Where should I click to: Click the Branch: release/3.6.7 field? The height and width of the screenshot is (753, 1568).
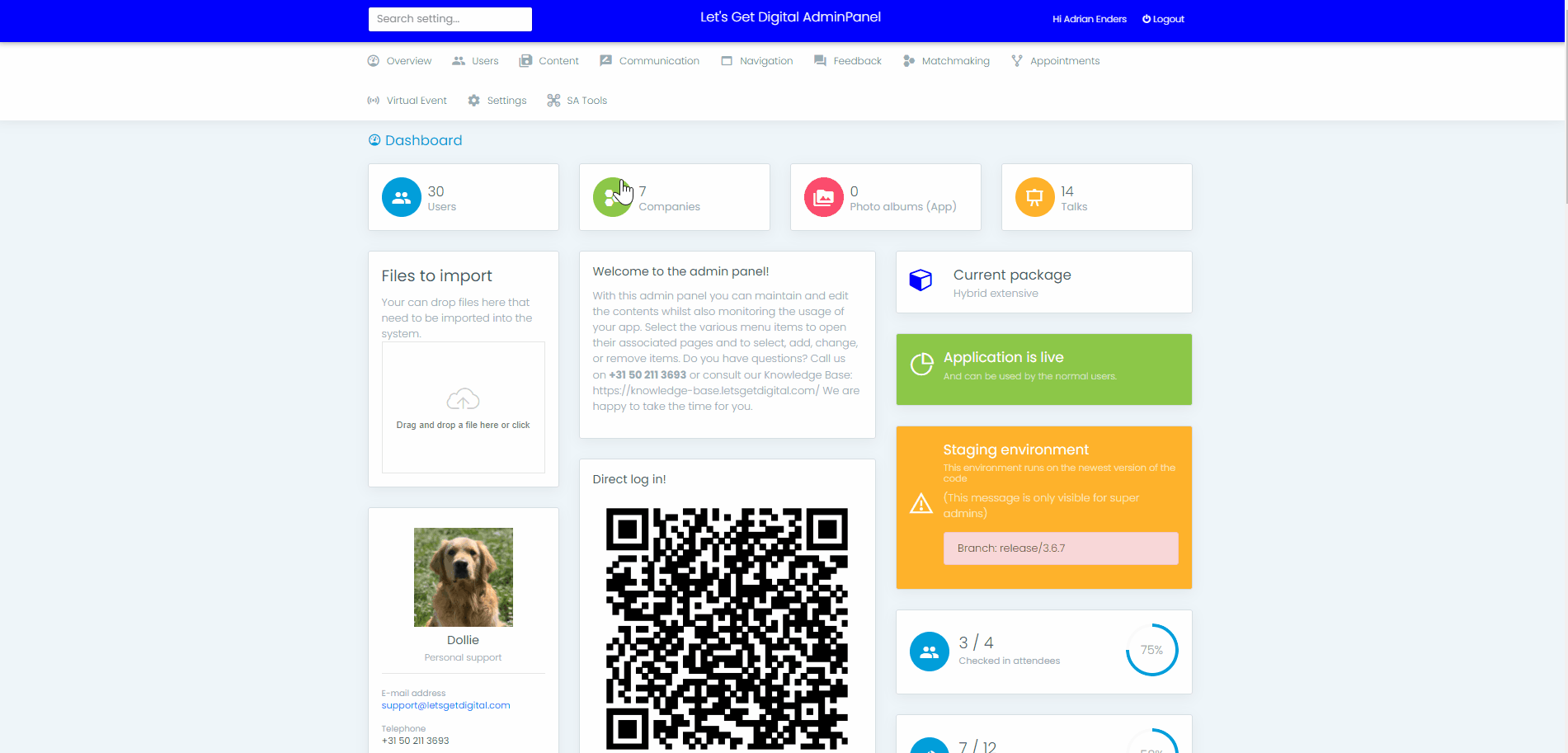(1061, 548)
